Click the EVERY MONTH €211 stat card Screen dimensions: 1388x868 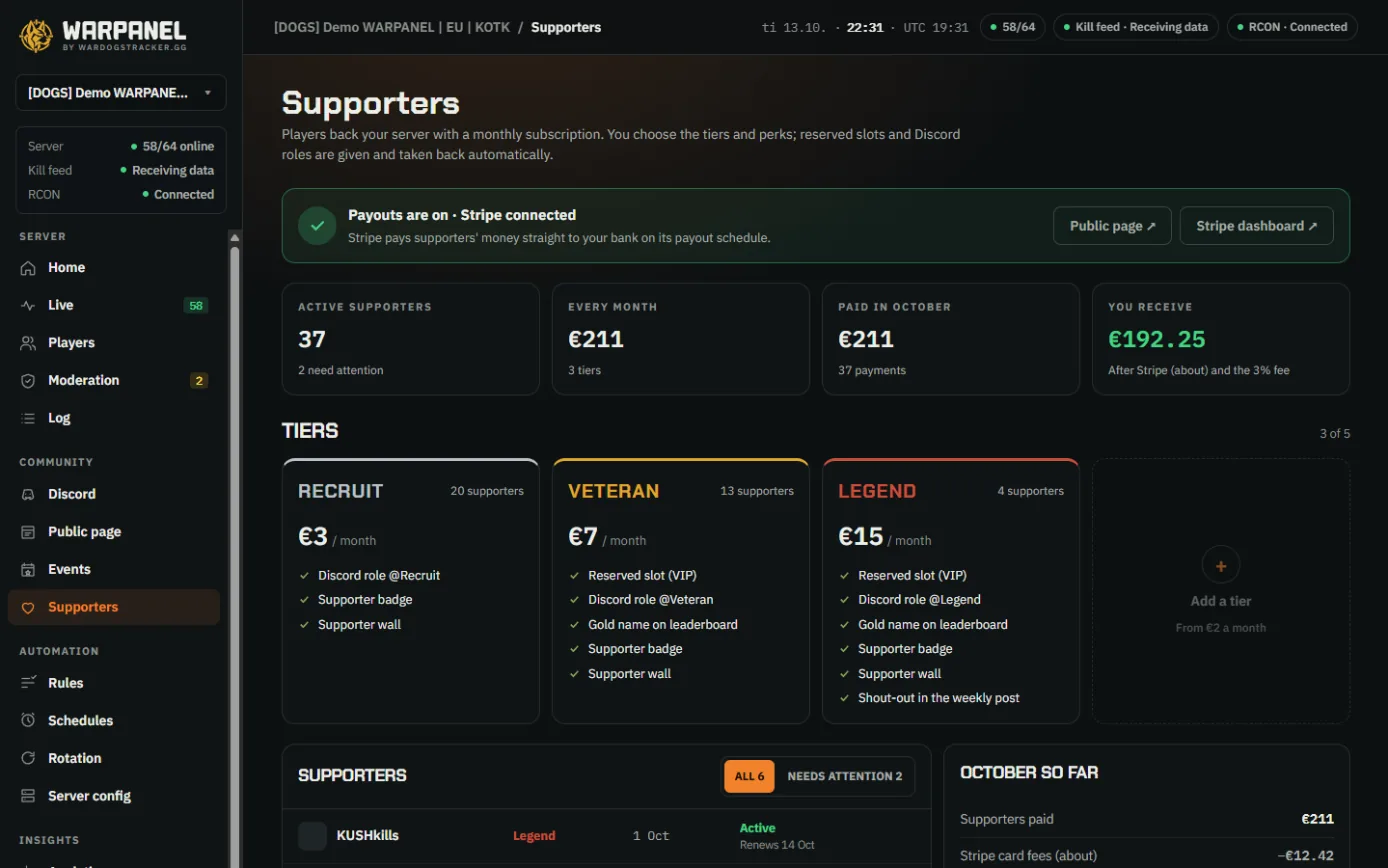point(681,339)
